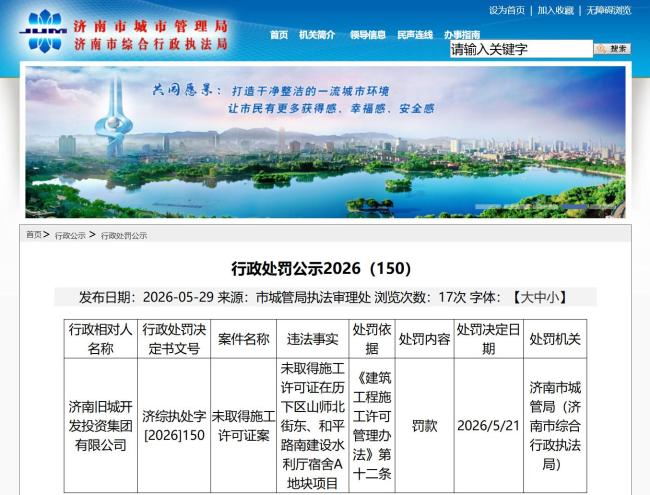Image resolution: width=650 pixels, height=495 pixels.
Task: Select the heading 行政处罚公示2026（150）
Action: coord(321,269)
